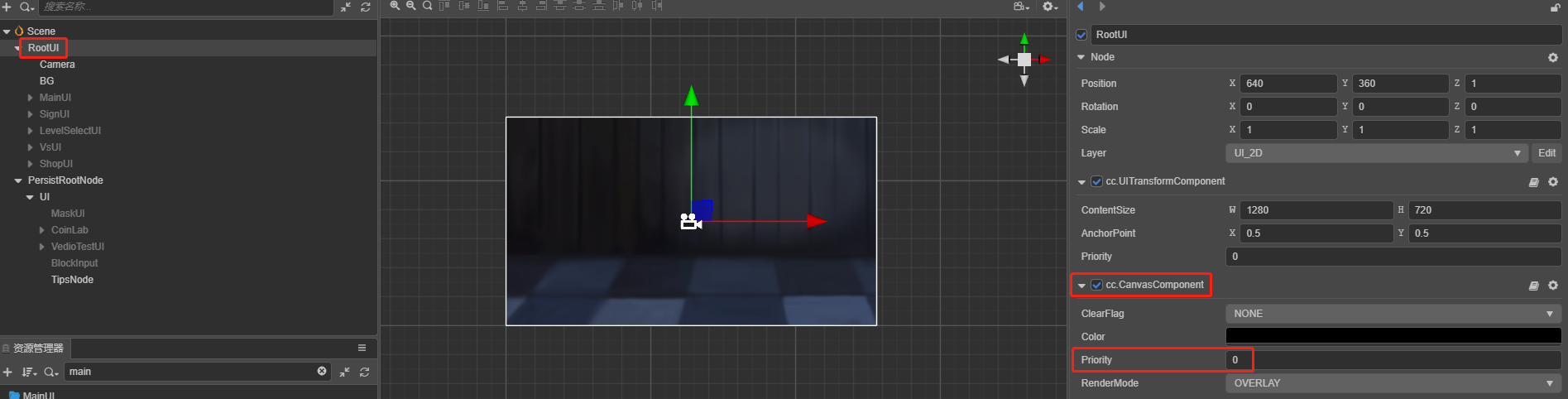Expand the ShopUI node
This screenshot has width=1568, height=399.
(x=31, y=164)
